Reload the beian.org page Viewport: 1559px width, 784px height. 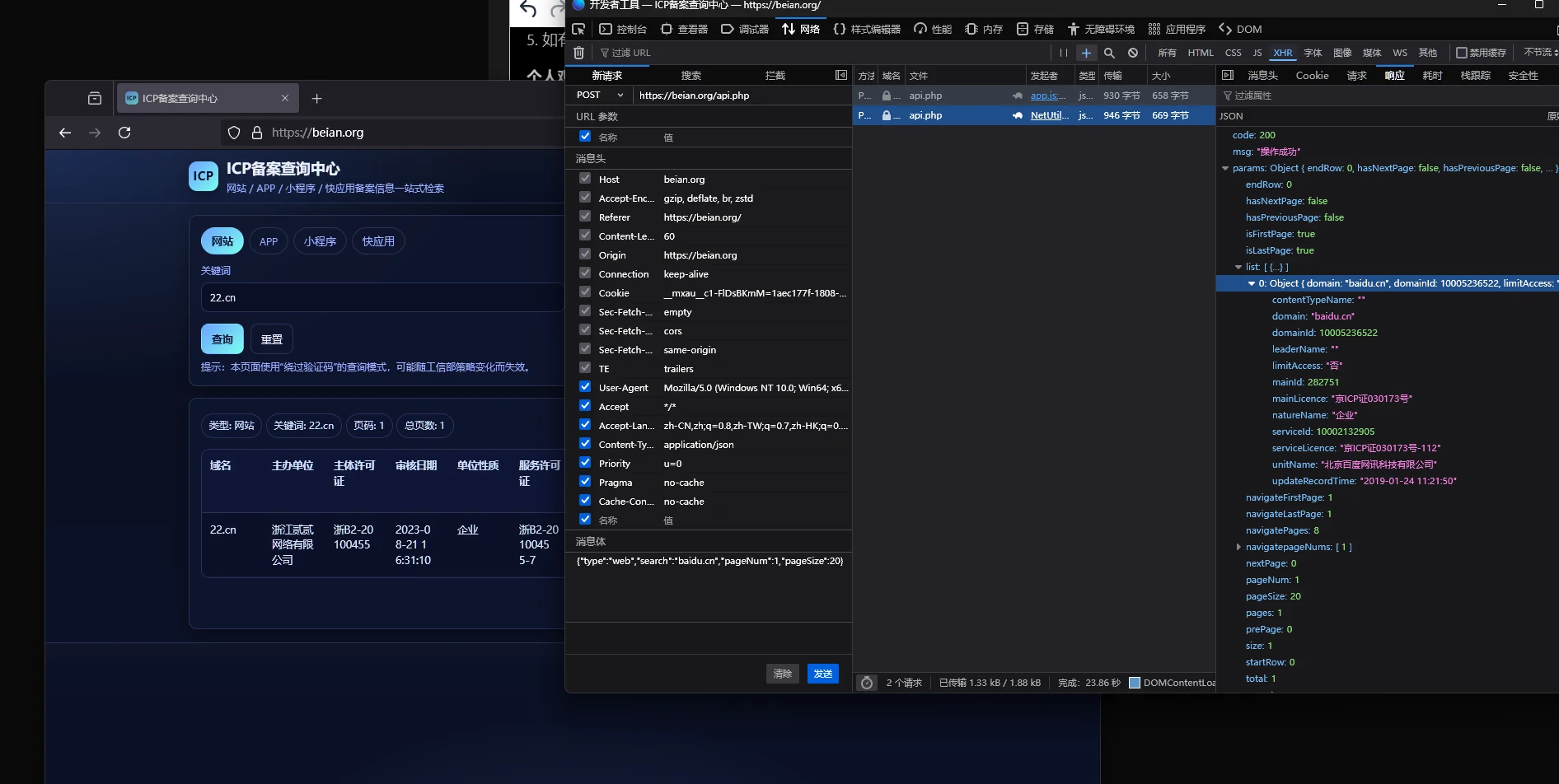[124, 133]
